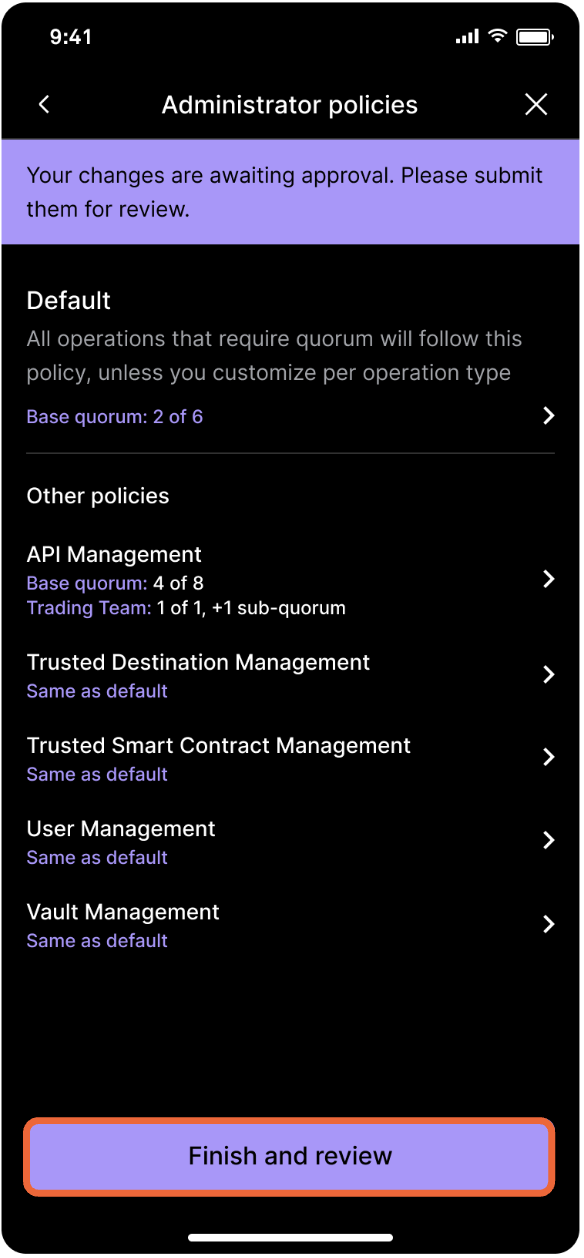The width and height of the screenshot is (584, 1258).
Task: Open Trusted Smart Contract Management chevron
Action: coord(548,758)
